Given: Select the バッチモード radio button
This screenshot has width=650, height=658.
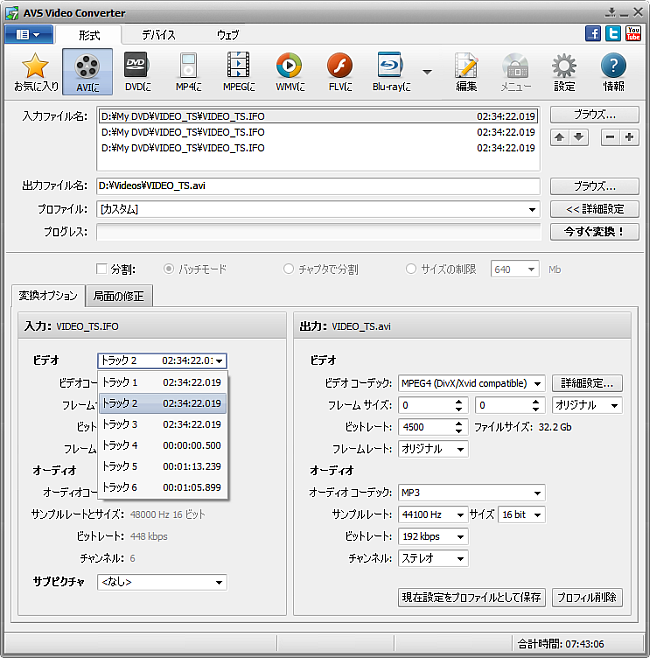Looking at the screenshot, I should 169,269.
